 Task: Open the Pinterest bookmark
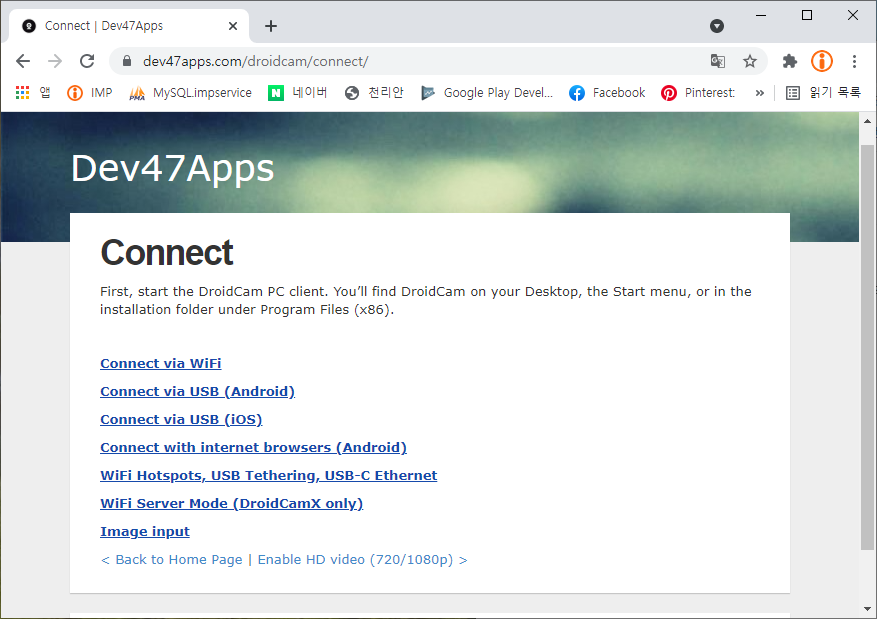698,92
